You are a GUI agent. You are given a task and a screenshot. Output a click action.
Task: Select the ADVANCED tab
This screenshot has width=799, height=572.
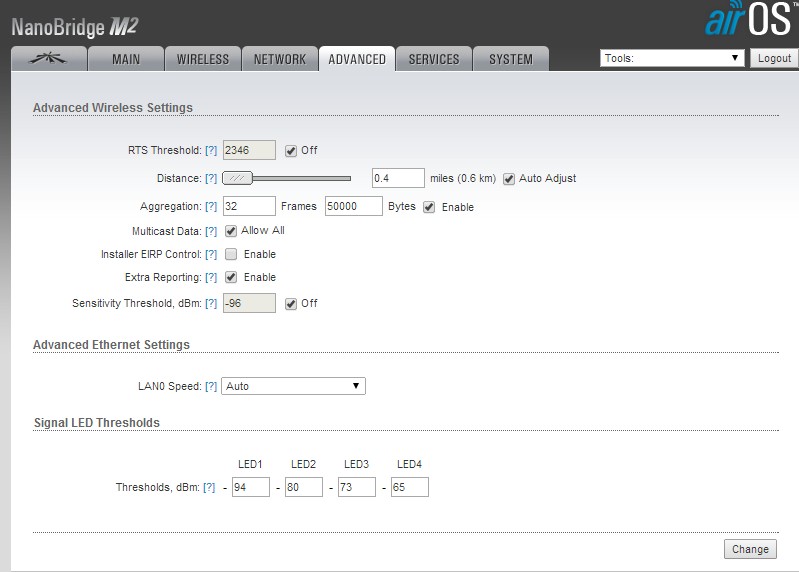pyautogui.click(x=357, y=59)
